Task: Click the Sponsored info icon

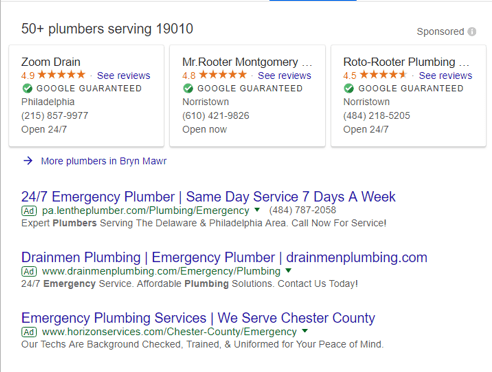Action: click(472, 32)
